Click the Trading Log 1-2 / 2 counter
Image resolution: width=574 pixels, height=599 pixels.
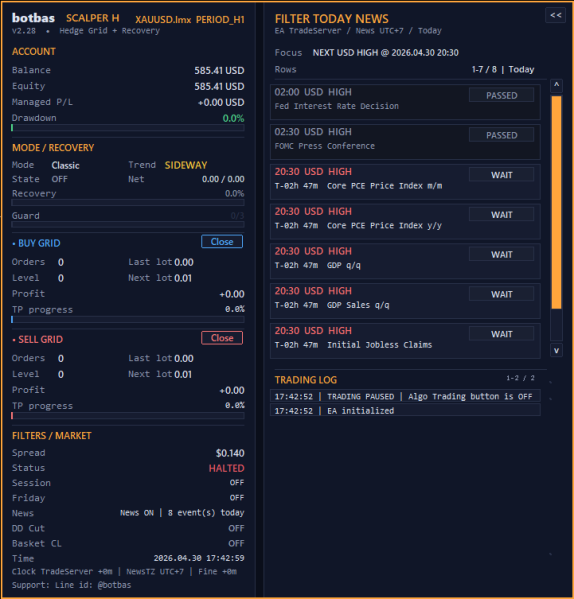pos(520,378)
